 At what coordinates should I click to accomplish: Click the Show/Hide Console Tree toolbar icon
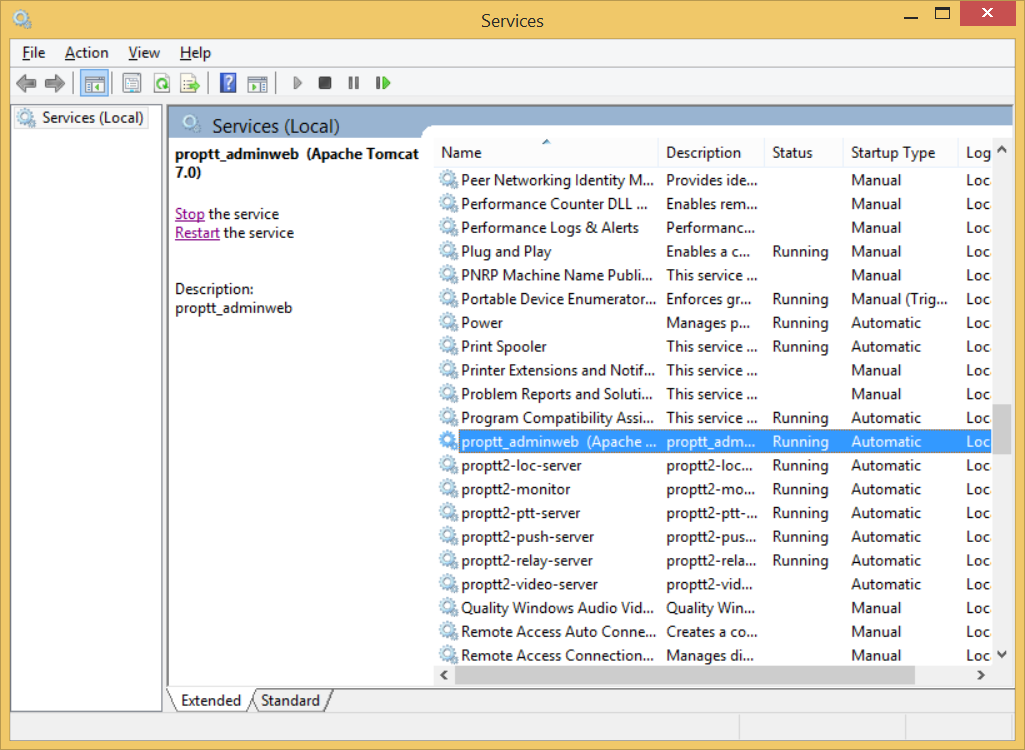pos(95,83)
